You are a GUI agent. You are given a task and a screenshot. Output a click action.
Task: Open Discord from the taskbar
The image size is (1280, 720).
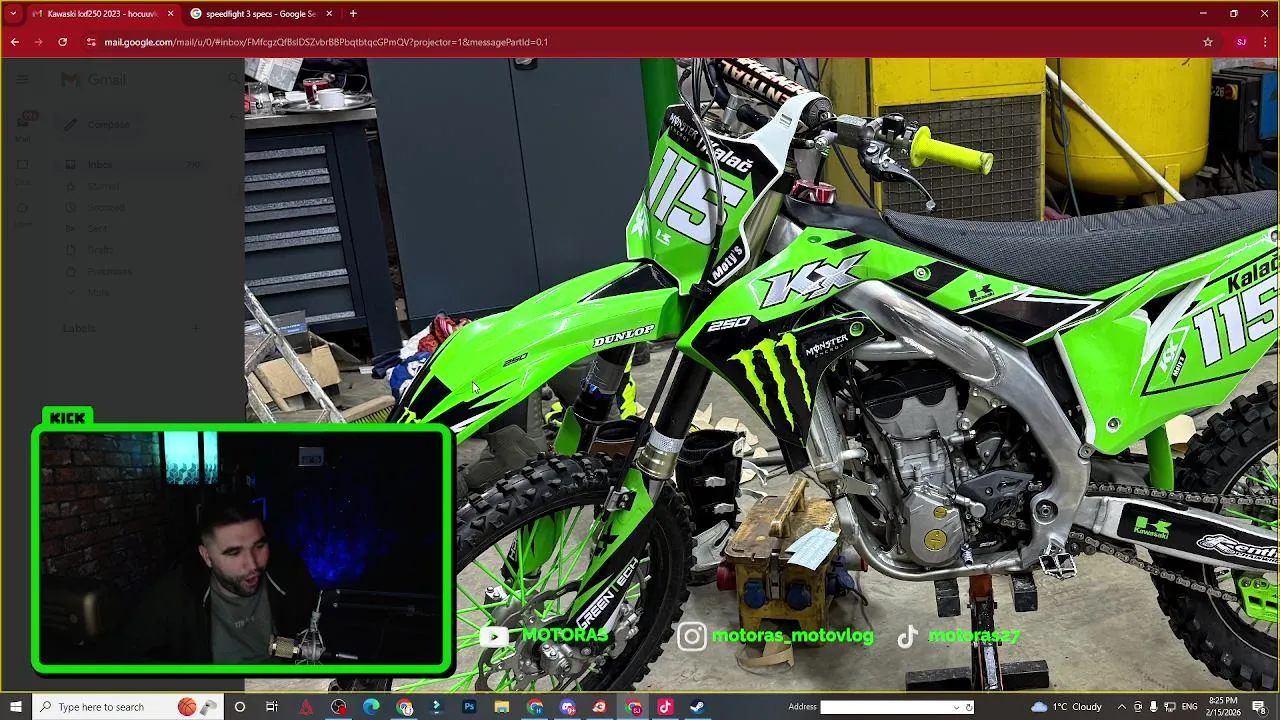tap(567, 707)
